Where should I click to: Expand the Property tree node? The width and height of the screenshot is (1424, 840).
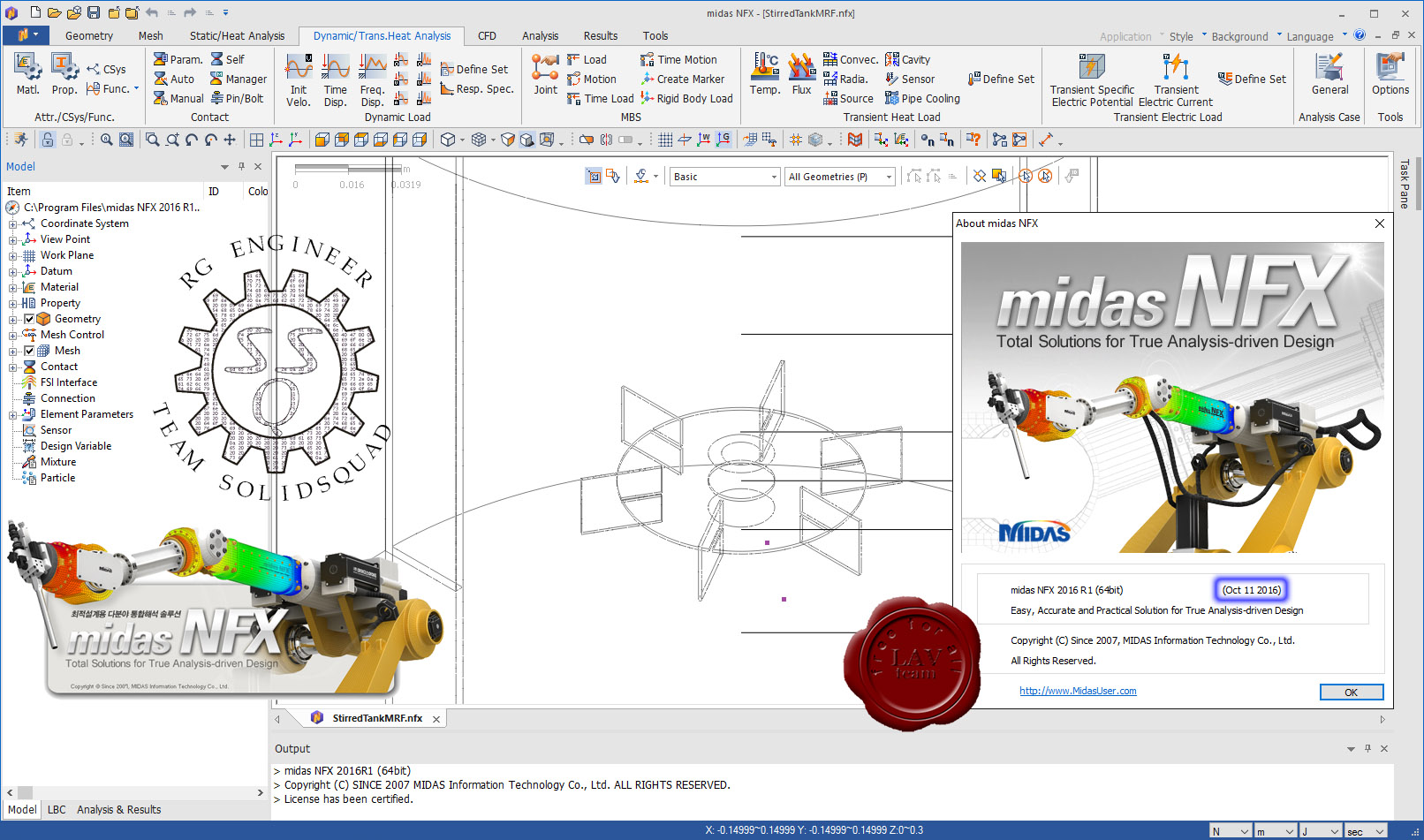click(x=12, y=303)
